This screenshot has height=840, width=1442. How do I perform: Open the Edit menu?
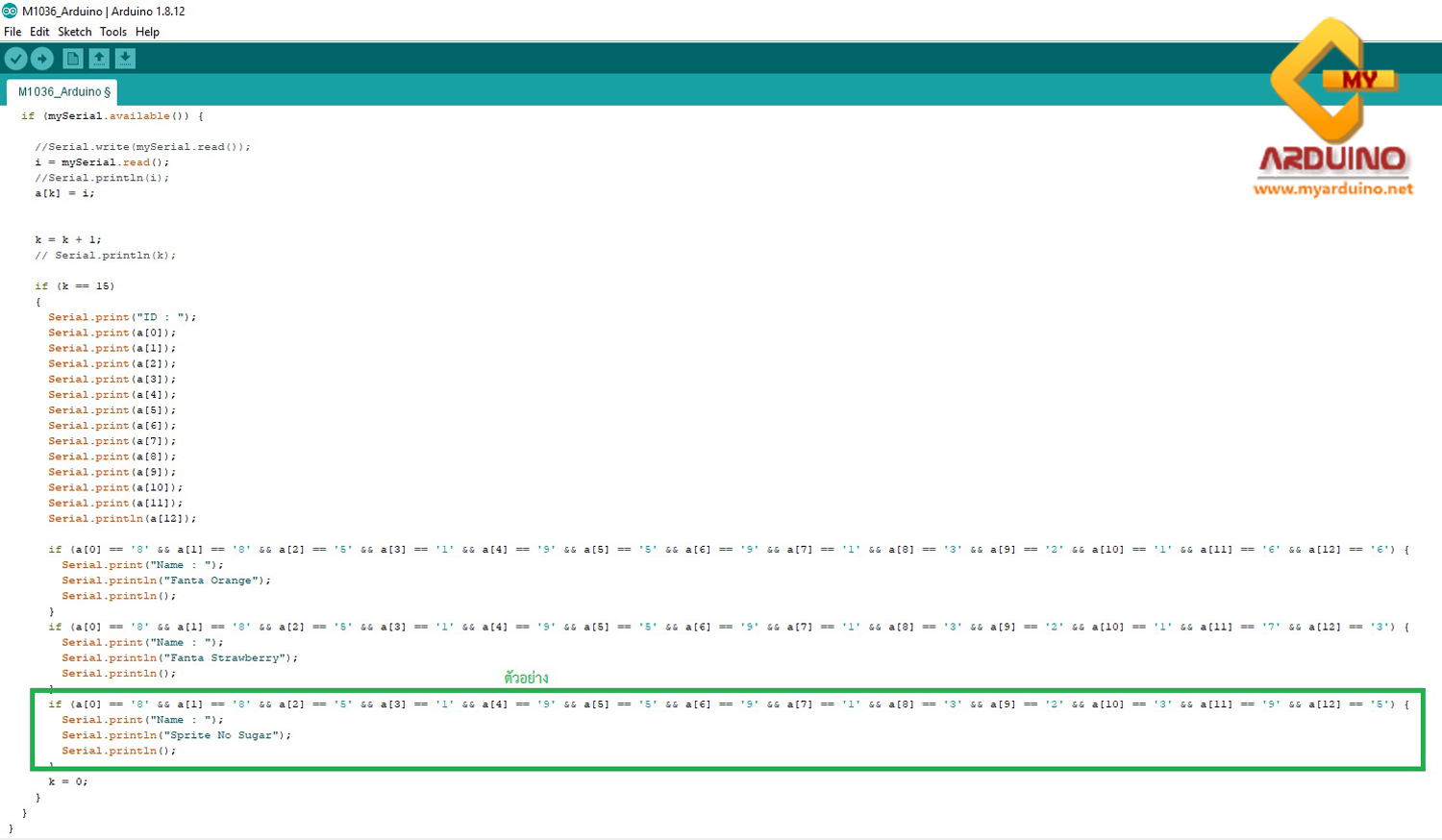[39, 32]
